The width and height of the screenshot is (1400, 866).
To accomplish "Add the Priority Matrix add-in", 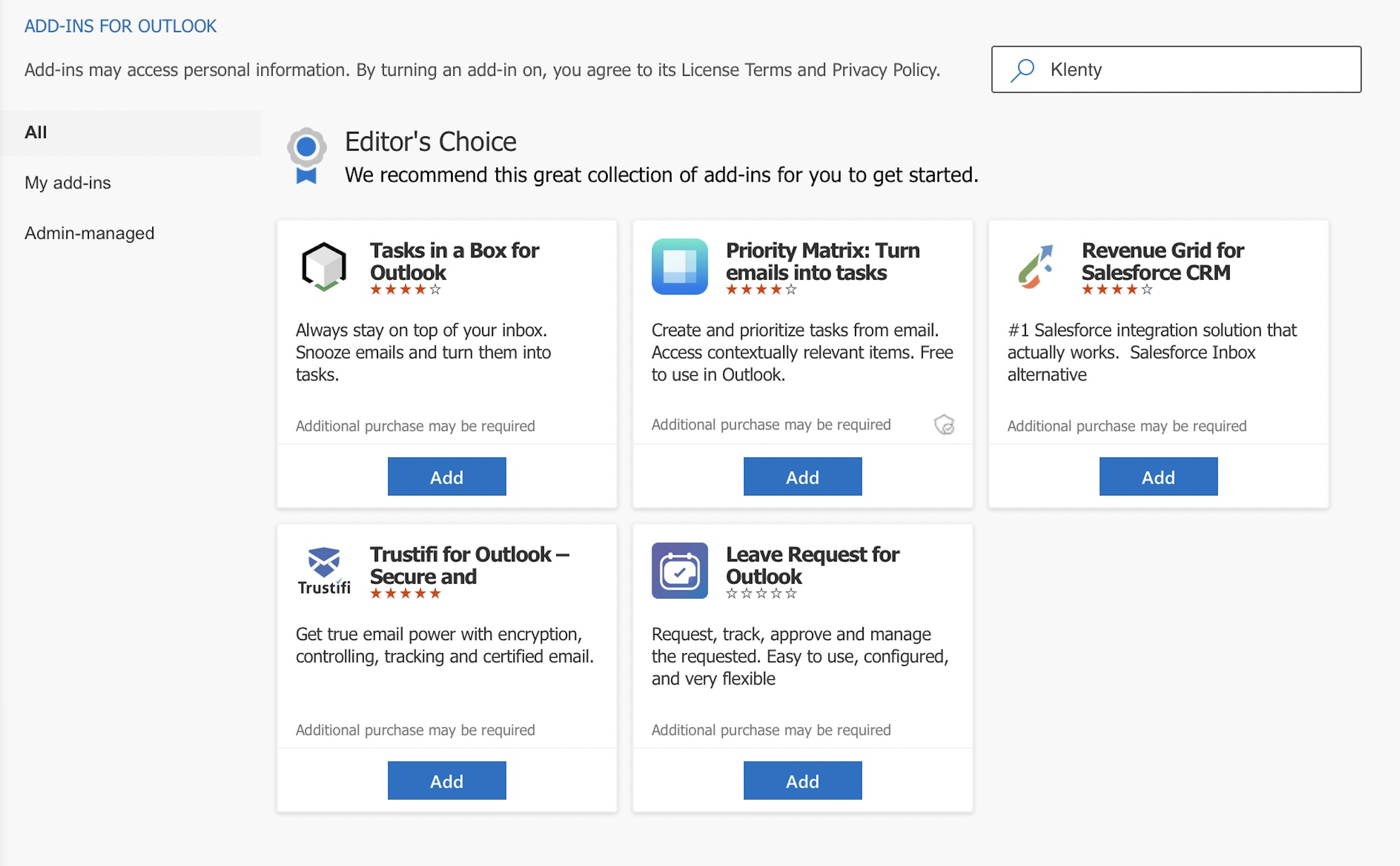I will click(x=802, y=477).
